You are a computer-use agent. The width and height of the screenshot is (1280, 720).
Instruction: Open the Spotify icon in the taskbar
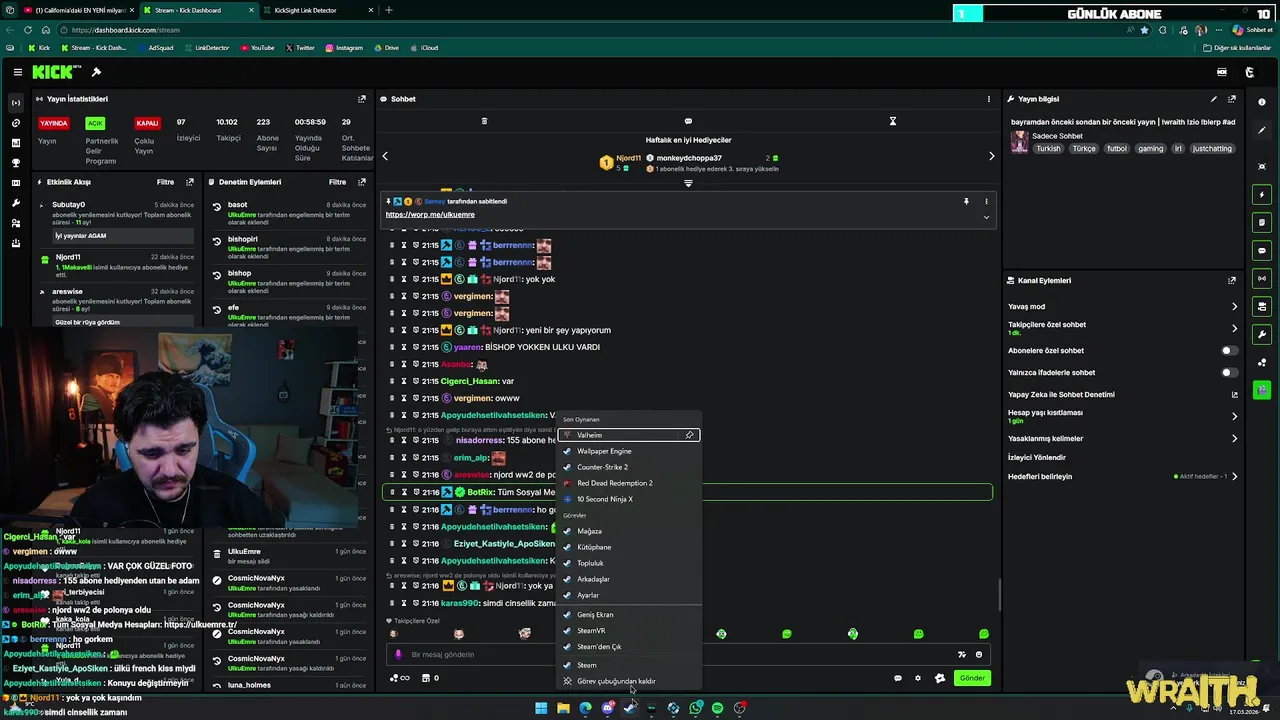[x=717, y=708]
